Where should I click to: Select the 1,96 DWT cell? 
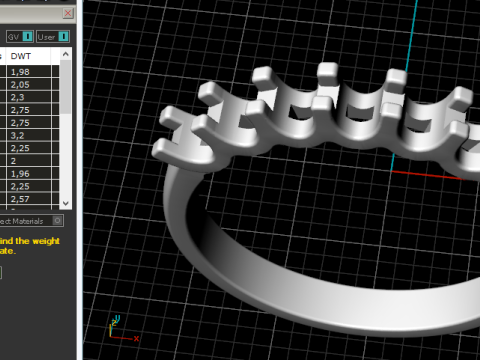pyautogui.click(x=29, y=173)
